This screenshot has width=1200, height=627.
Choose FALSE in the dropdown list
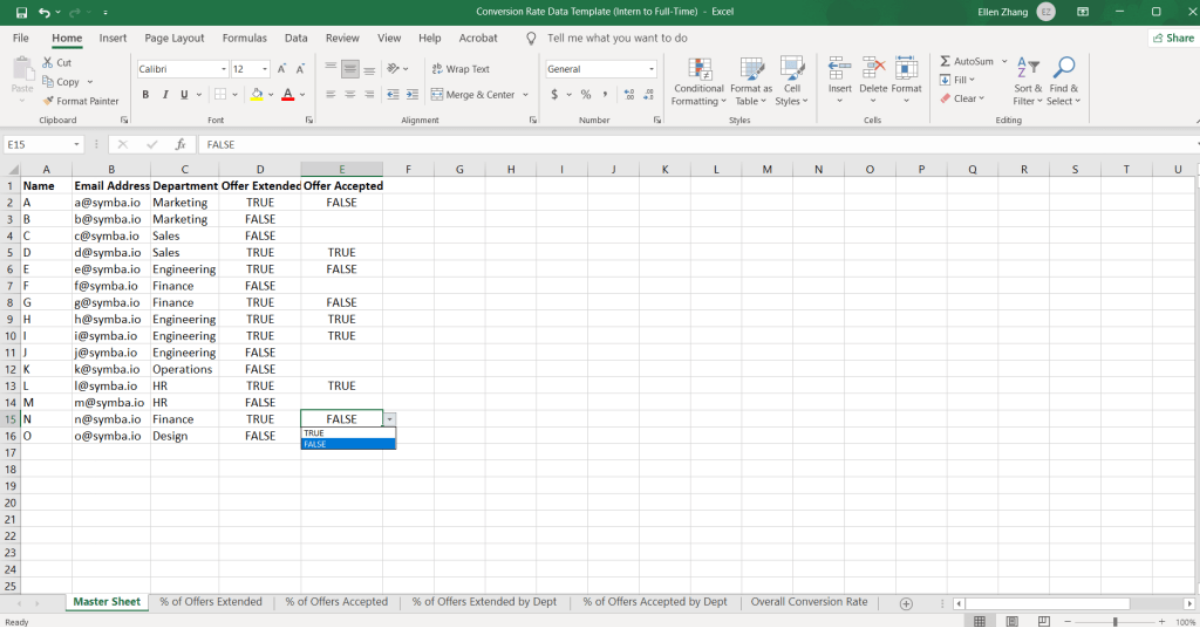point(348,444)
